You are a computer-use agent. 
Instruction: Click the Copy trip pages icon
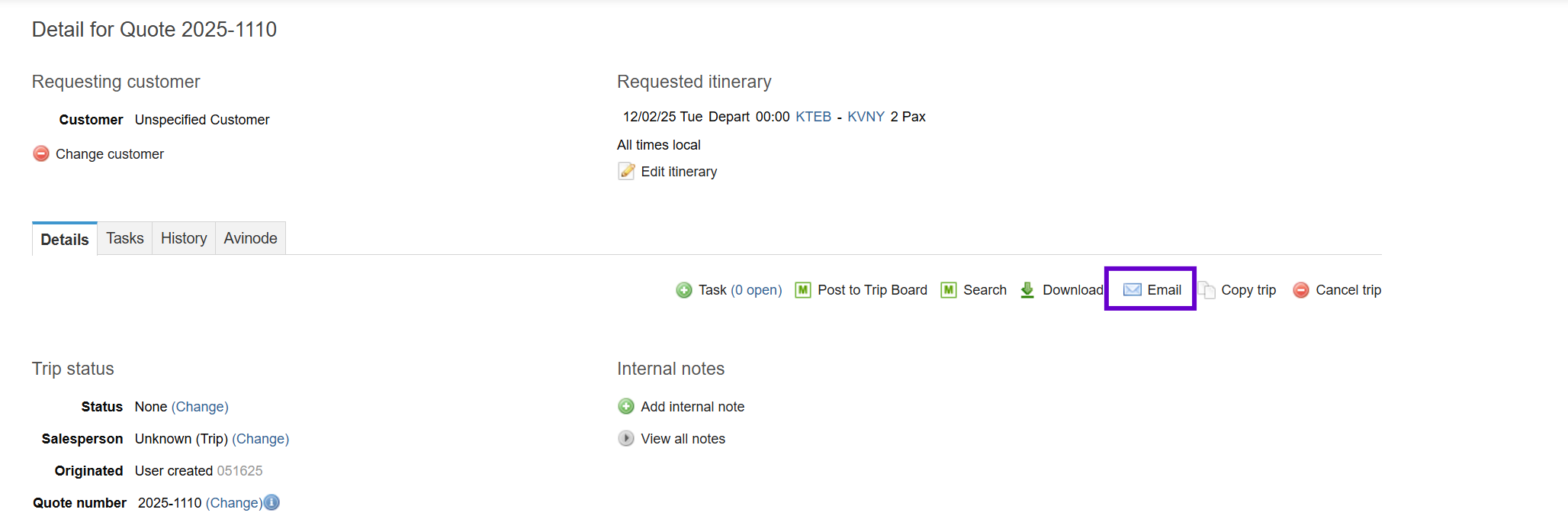pyautogui.click(x=1207, y=290)
